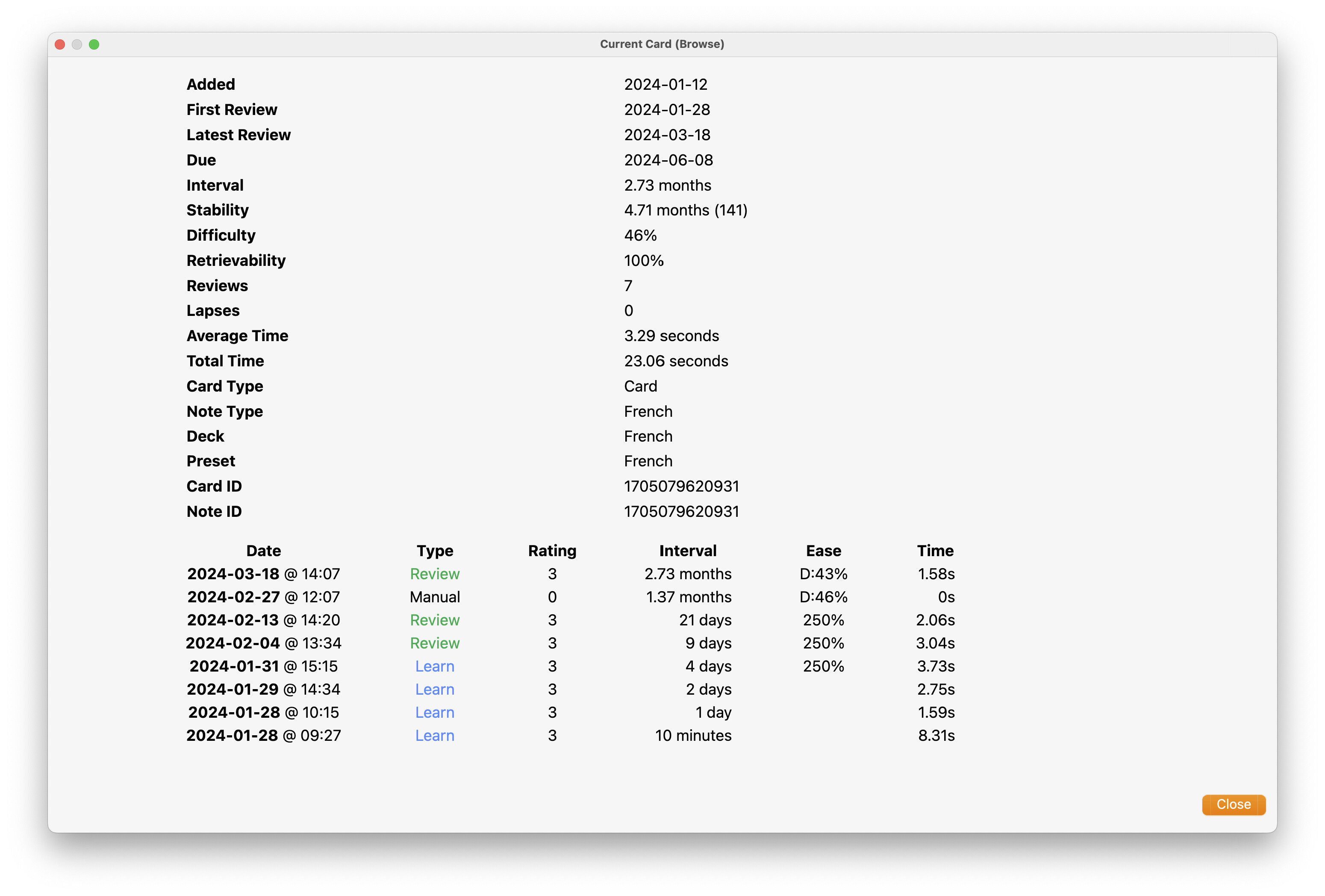Select the log entry 2024-01-29 @ 14:34
The image size is (1325, 896).
pyautogui.click(x=263, y=689)
